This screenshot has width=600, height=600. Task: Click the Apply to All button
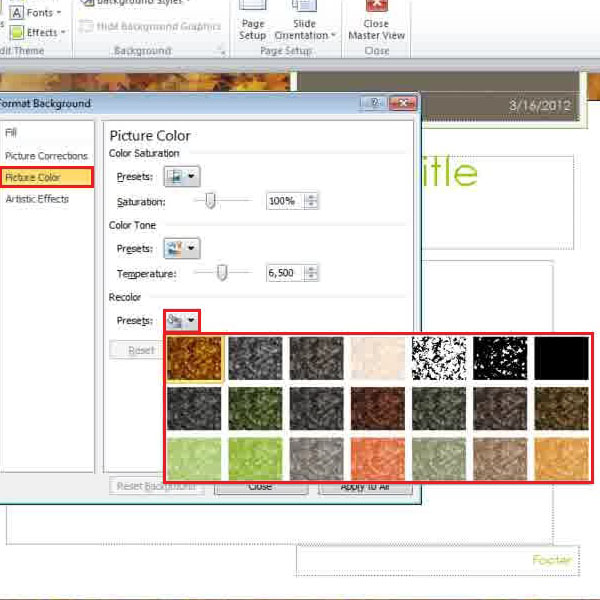click(365, 487)
